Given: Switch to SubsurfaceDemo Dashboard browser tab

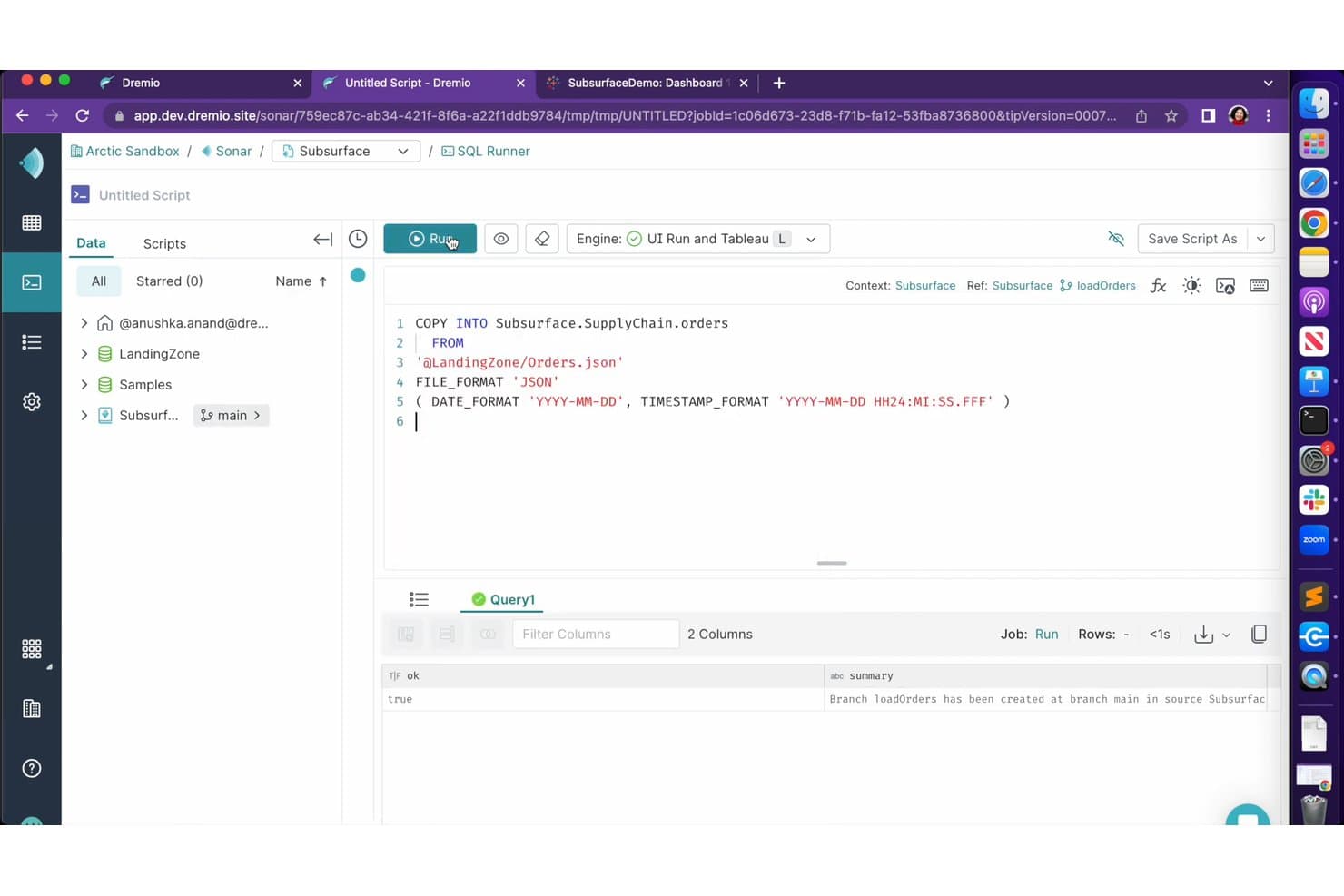Looking at the screenshot, I should [647, 83].
